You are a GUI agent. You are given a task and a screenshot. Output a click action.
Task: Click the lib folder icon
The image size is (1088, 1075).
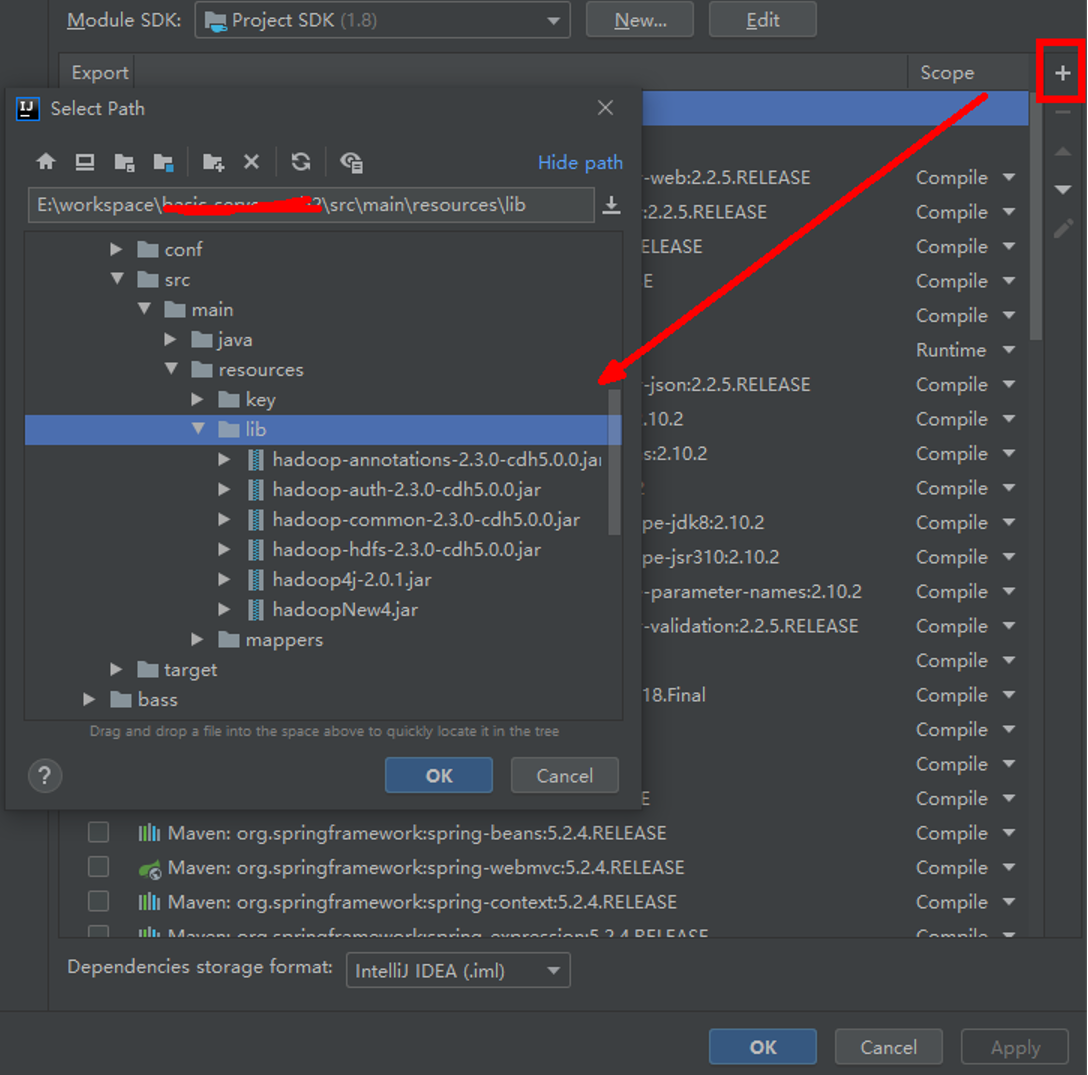pos(229,430)
